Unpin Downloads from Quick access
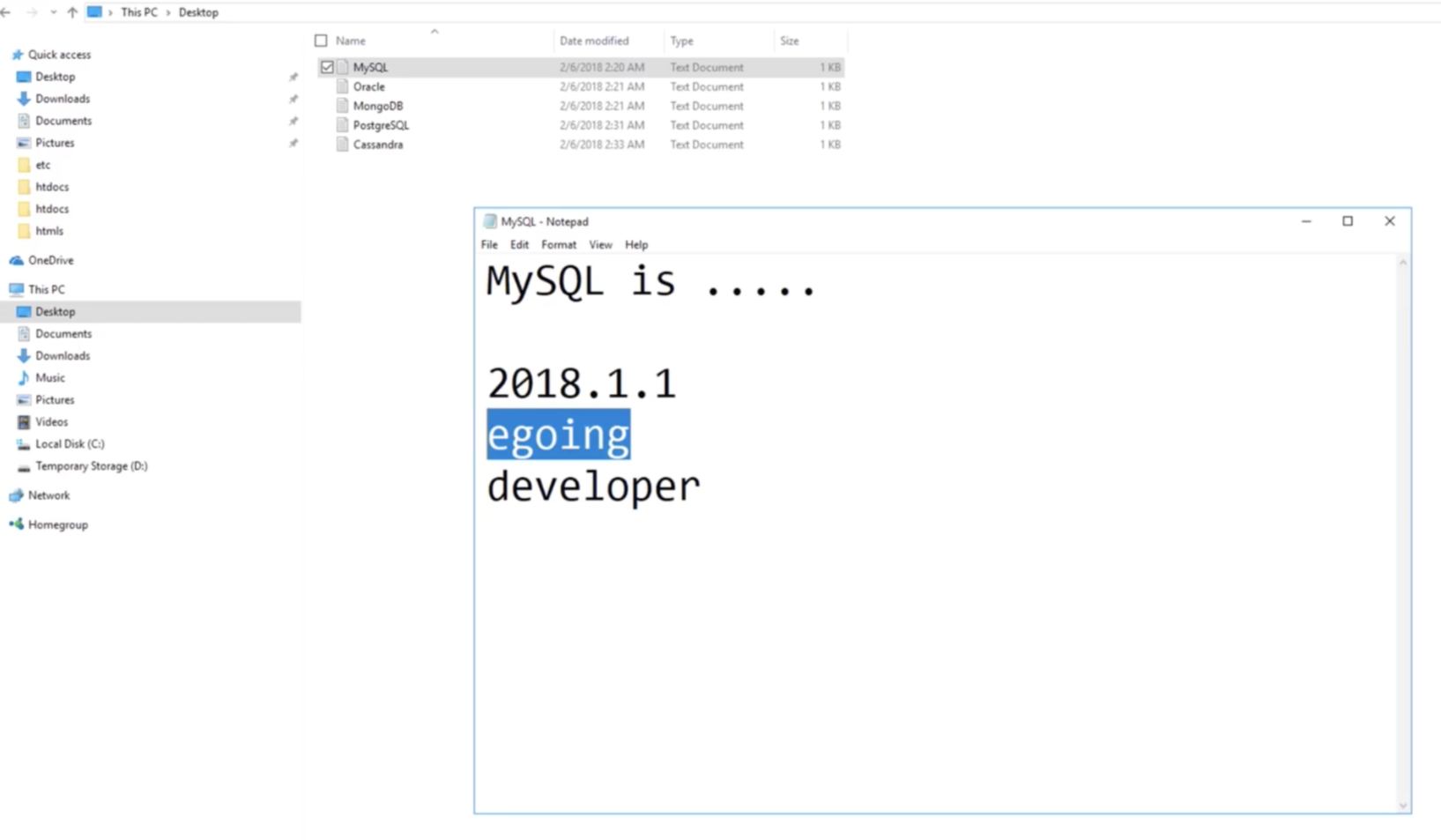The width and height of the screenshot is (1441, 840). 293,99
